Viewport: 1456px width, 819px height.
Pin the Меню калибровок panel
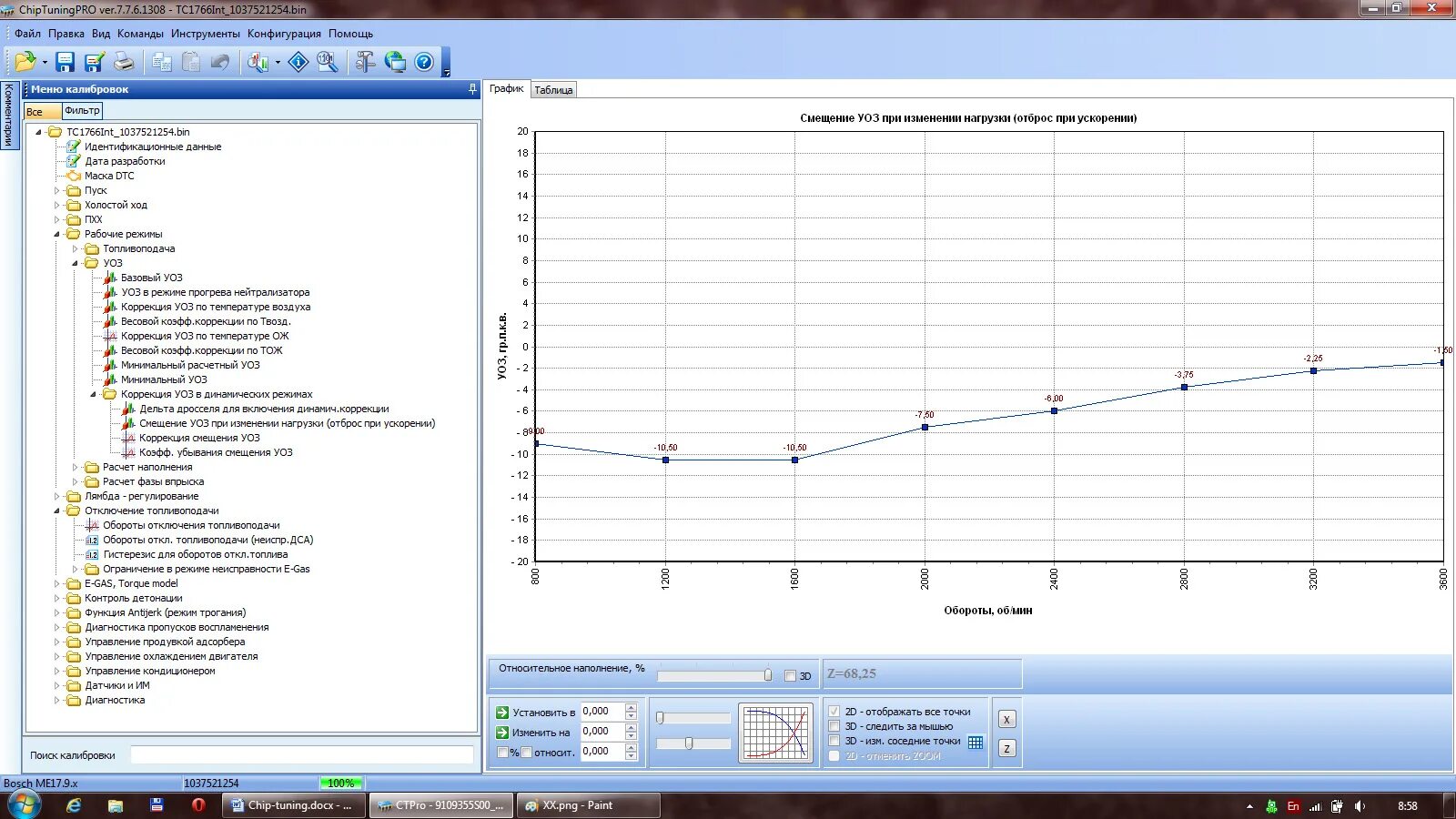(x=472, y=89)
